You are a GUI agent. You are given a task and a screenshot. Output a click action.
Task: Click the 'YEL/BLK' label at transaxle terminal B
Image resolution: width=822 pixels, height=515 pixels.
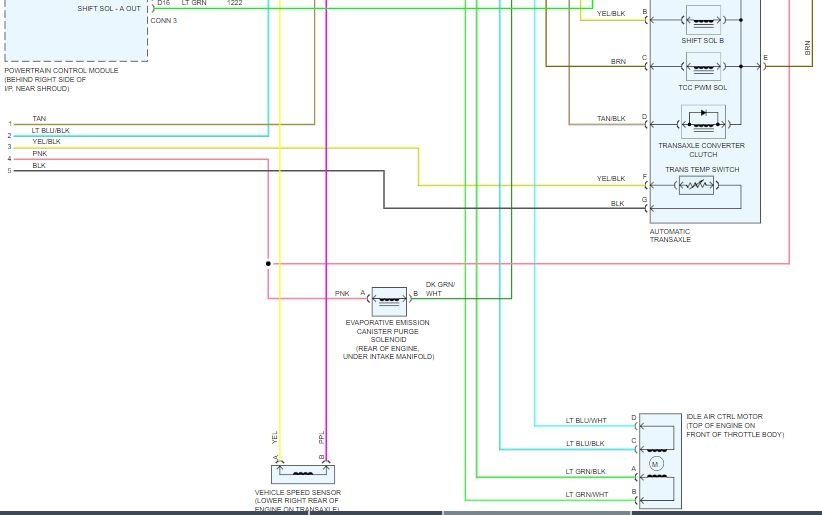tap(611, 14)
